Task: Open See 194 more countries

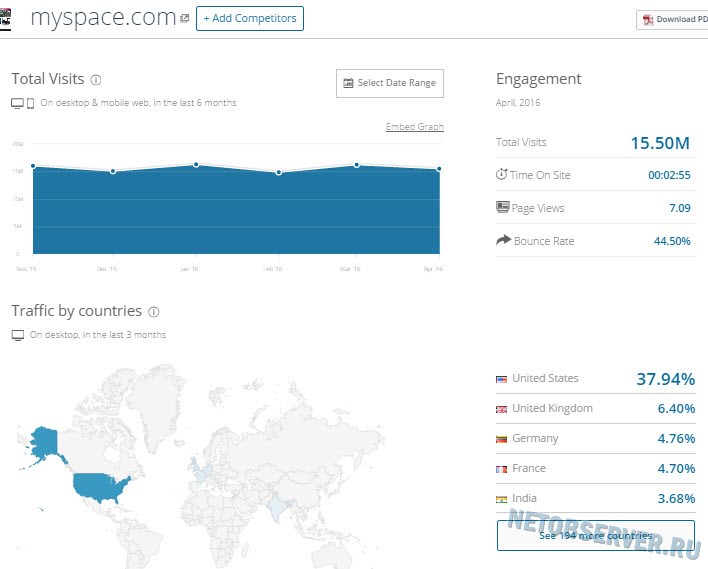Action: click(x=596, y=536)
